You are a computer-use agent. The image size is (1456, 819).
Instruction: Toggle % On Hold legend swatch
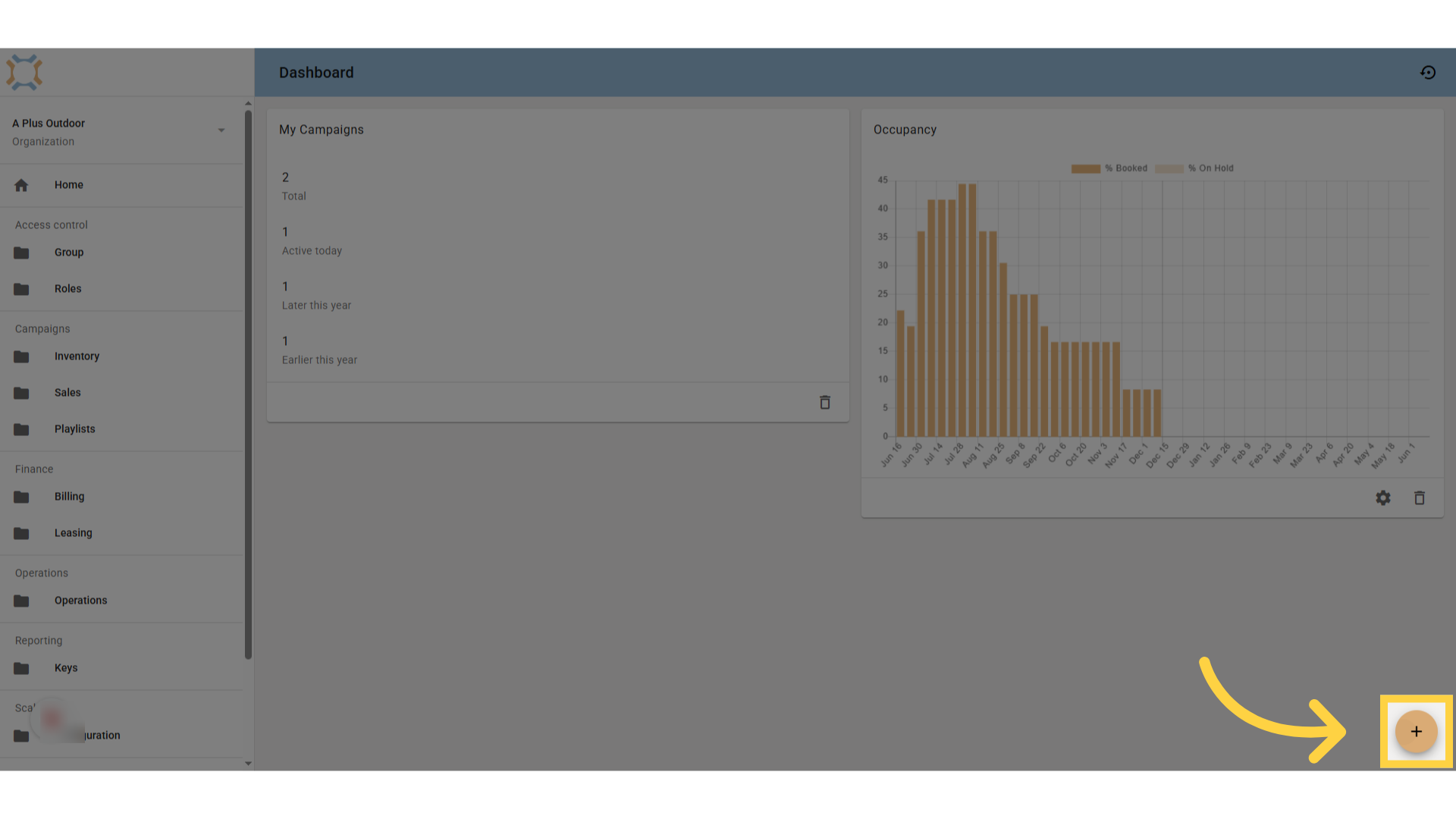pos(1169,168)
